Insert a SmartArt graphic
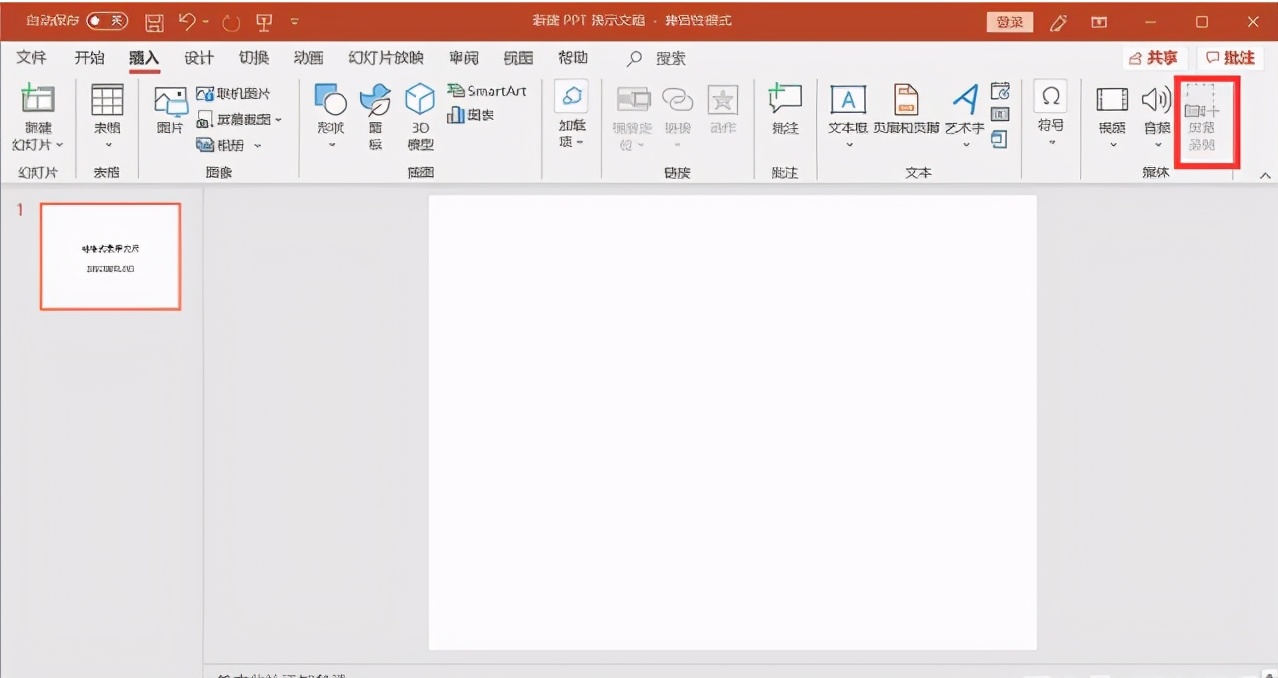Image resolution: width=1278 pixels, height=678 pixels. 486,91
